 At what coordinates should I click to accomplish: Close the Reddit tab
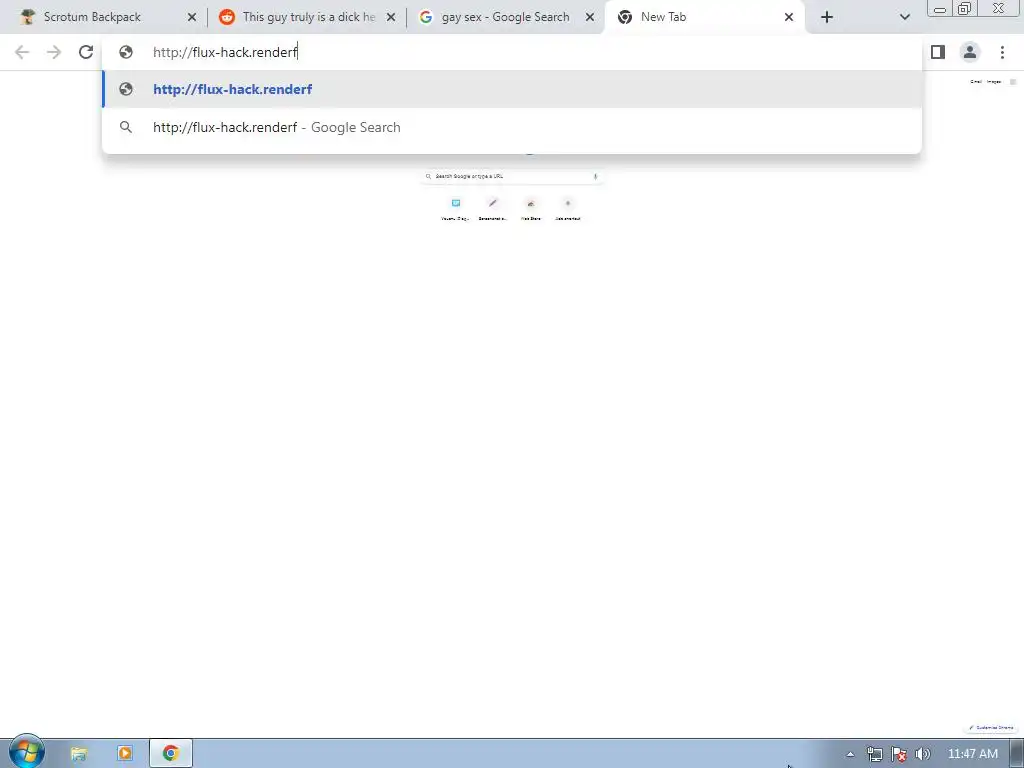tap(391, 17)
